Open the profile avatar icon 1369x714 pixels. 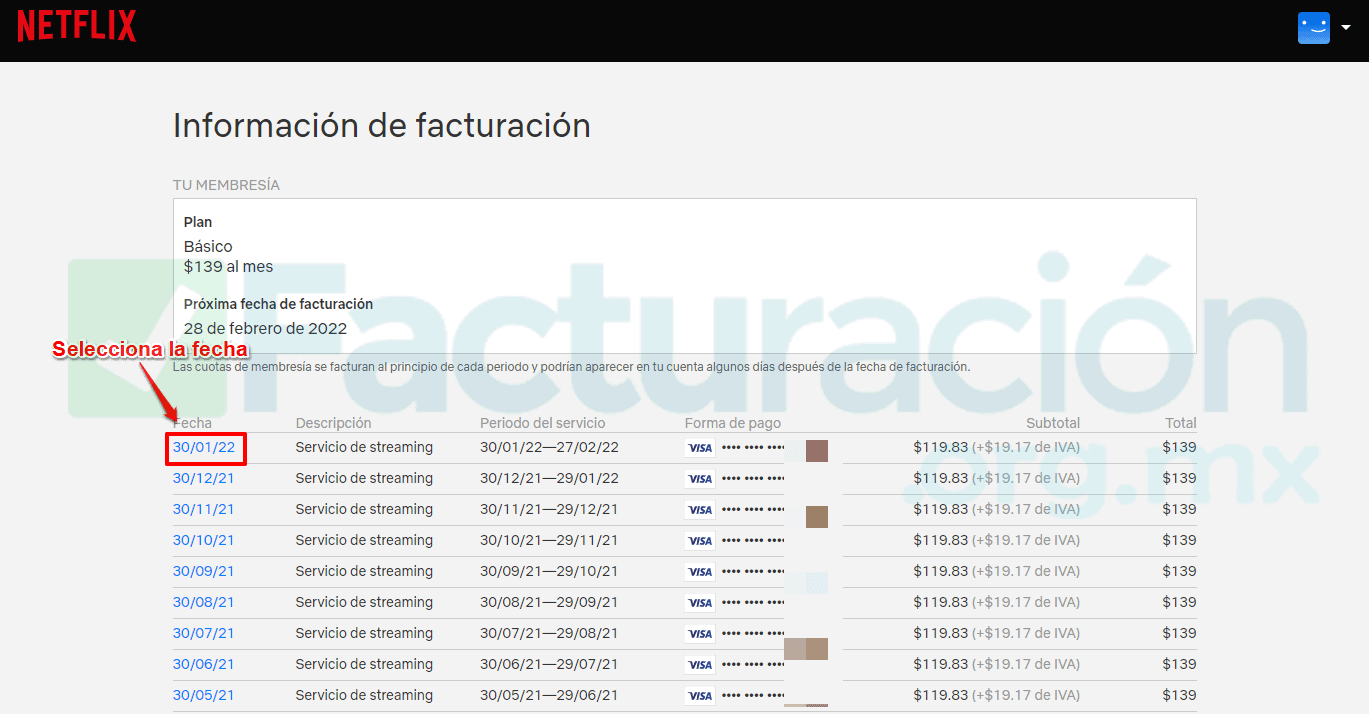click(1313, 27)
